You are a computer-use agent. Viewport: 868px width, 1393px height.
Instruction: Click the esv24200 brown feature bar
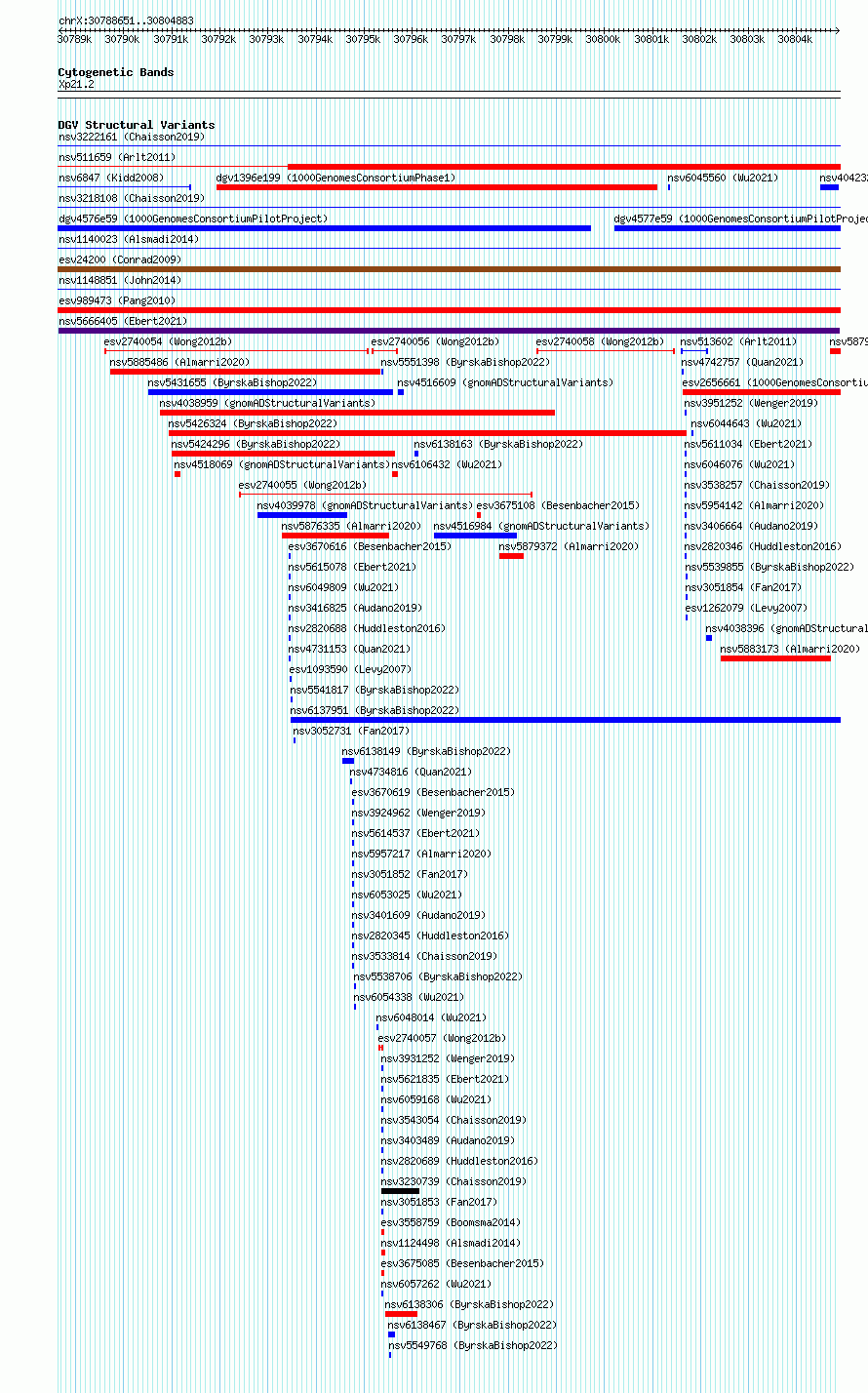click(450, 269)
